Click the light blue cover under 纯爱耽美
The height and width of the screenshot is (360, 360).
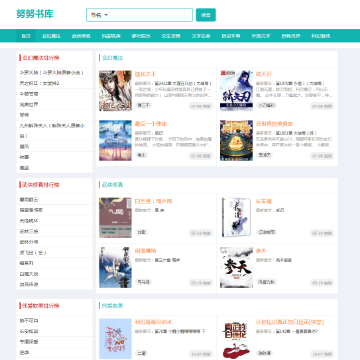[115, 339]
